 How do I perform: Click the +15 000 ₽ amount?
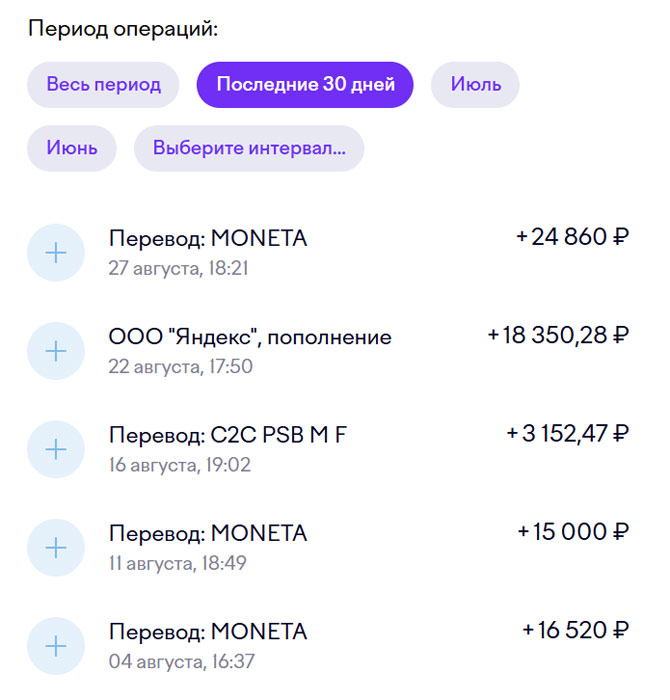573,532
